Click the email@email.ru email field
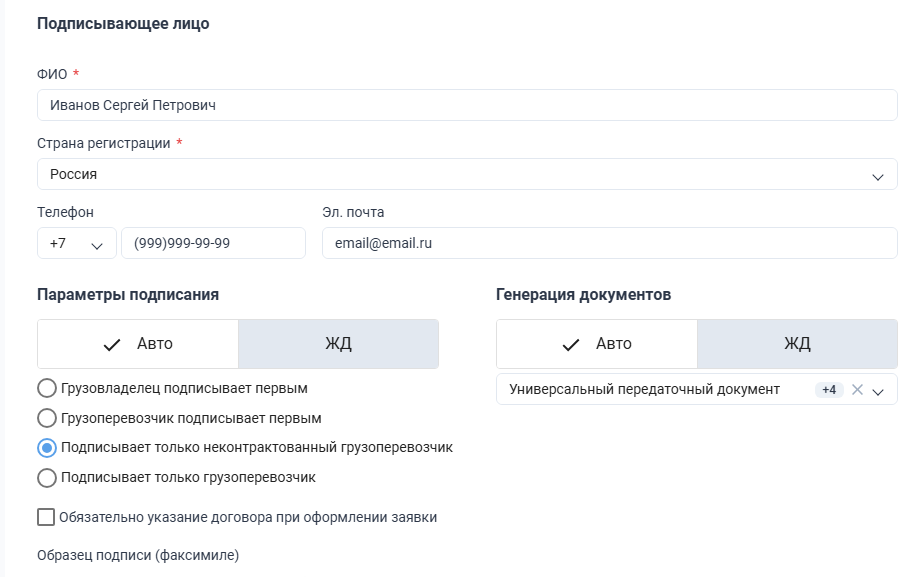911x577 pixels. [x=610, y=243]
